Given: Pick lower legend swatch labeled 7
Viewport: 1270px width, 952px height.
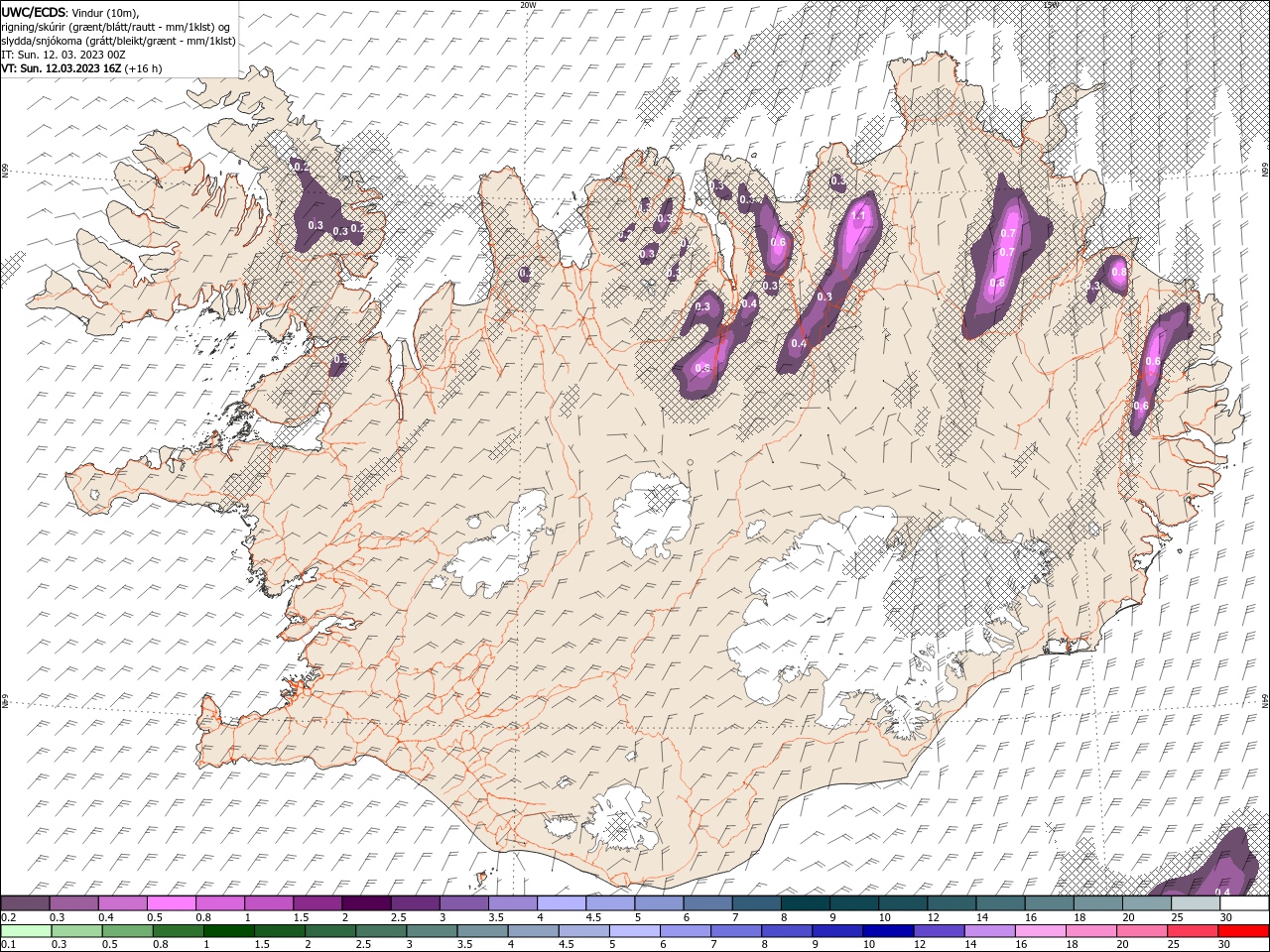Looking at the screenshot, I should coord(736,931).
